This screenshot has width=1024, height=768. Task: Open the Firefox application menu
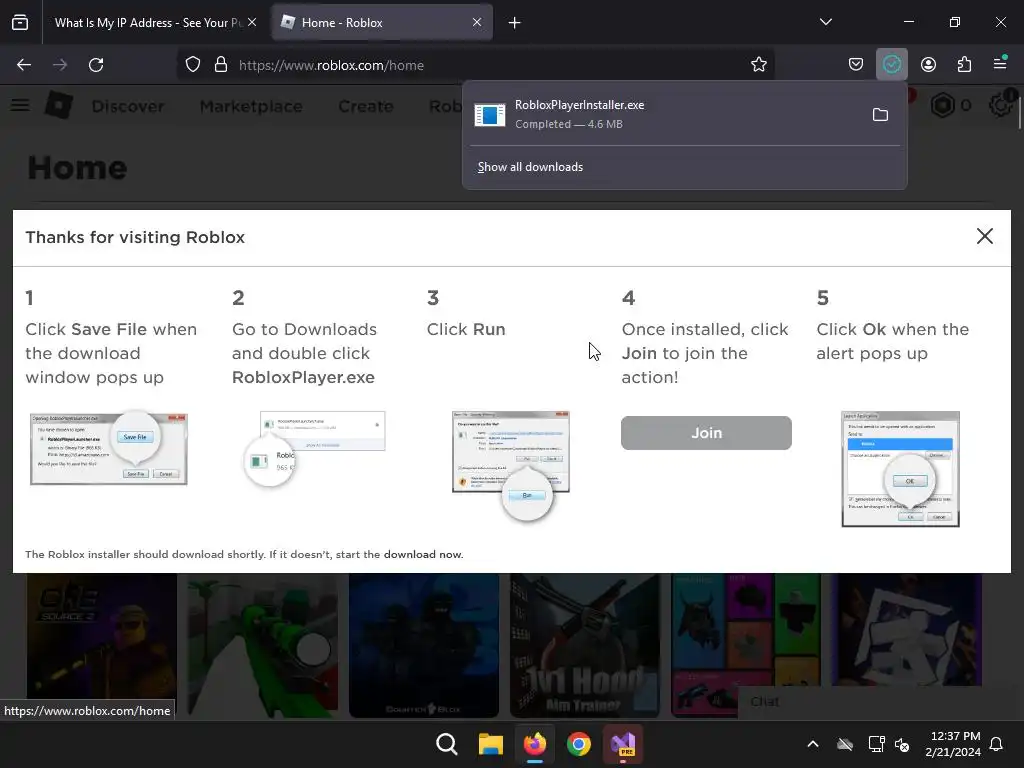[1000, 63]
